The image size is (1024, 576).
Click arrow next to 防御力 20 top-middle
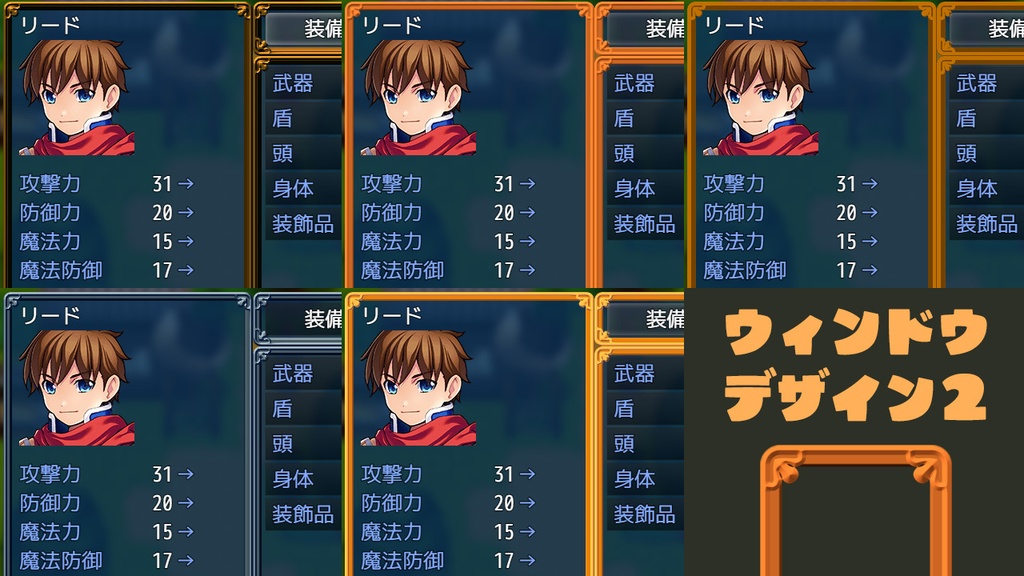point(528,212)
